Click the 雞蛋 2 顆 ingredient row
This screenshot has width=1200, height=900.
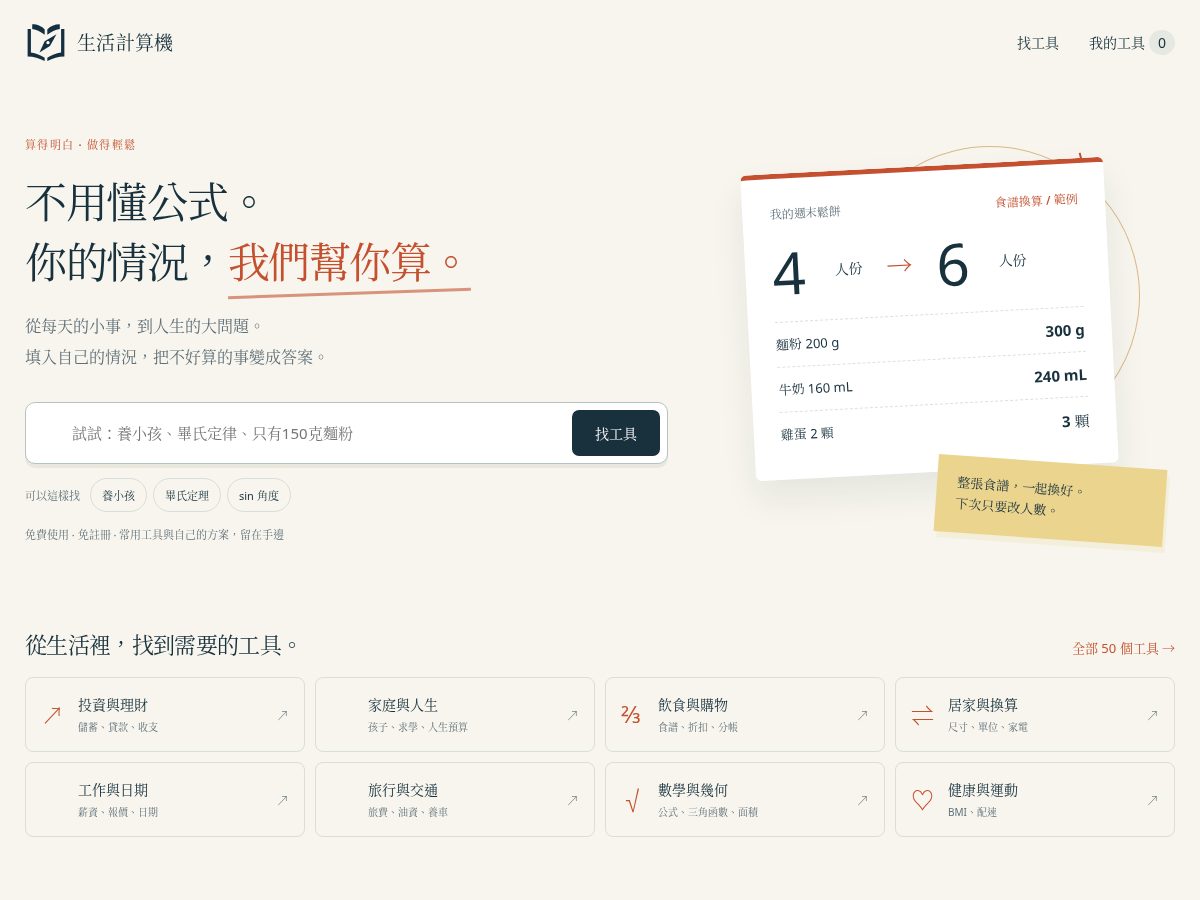(935, 427)
